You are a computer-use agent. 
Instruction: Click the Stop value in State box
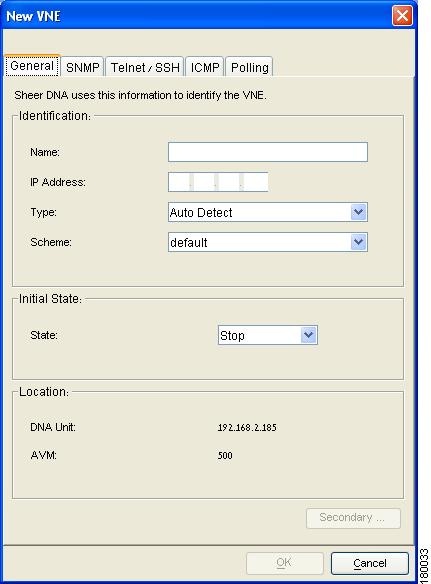(x=232, y=336)
